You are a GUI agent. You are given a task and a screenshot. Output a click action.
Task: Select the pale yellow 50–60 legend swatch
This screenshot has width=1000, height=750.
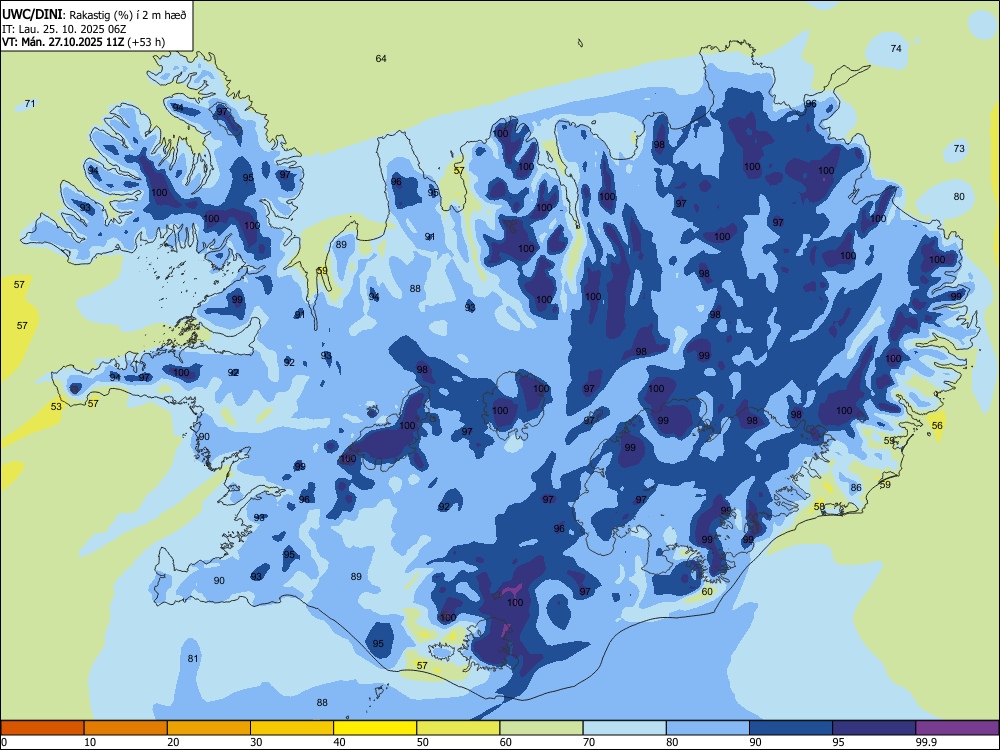(x=458, y=728)
